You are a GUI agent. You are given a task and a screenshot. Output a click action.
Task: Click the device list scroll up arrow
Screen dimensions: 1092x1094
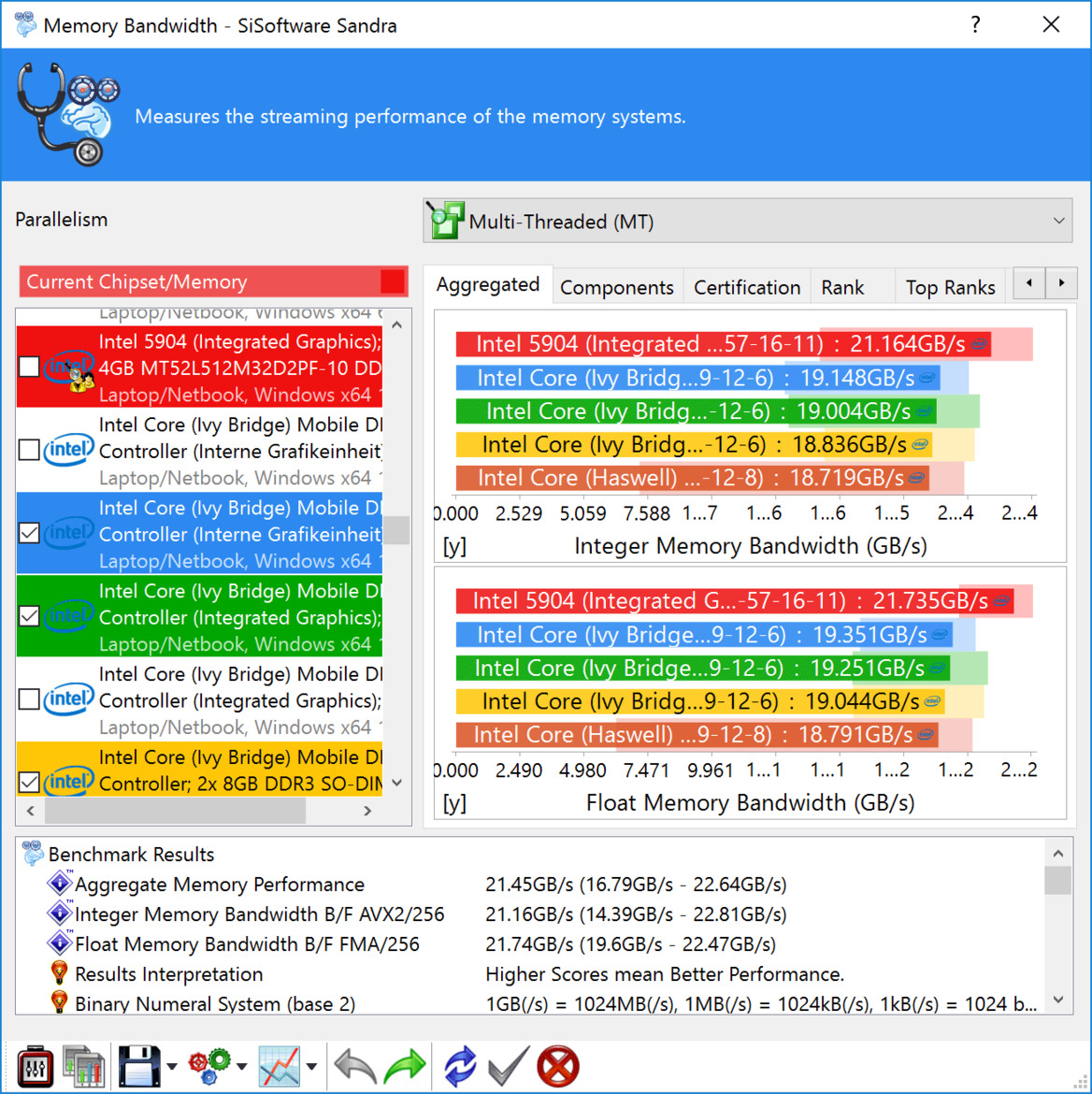coord(397,324)
